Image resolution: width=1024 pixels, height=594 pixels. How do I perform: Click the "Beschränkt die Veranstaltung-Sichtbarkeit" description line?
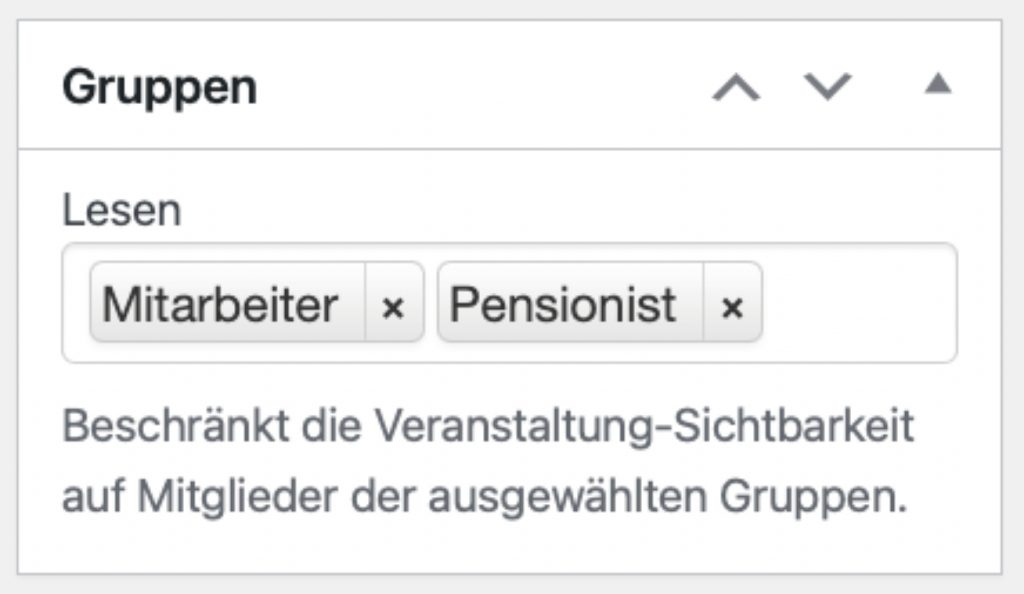click(488, 427)
